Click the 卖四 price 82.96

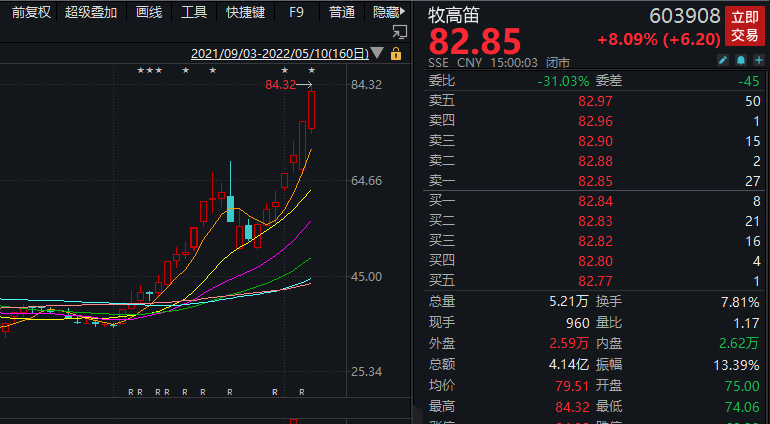(x=595, y=121)
